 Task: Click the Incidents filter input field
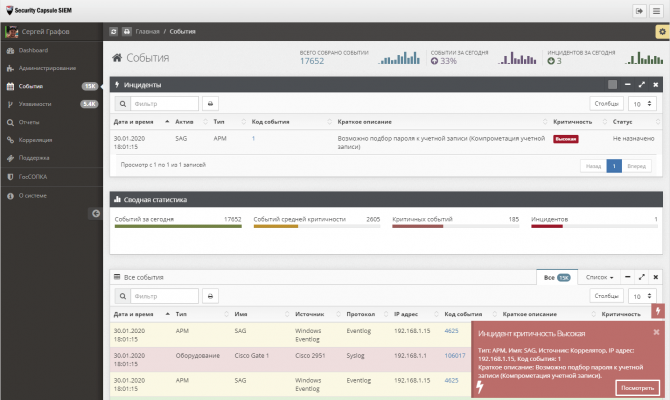click(x=165, y=103)
